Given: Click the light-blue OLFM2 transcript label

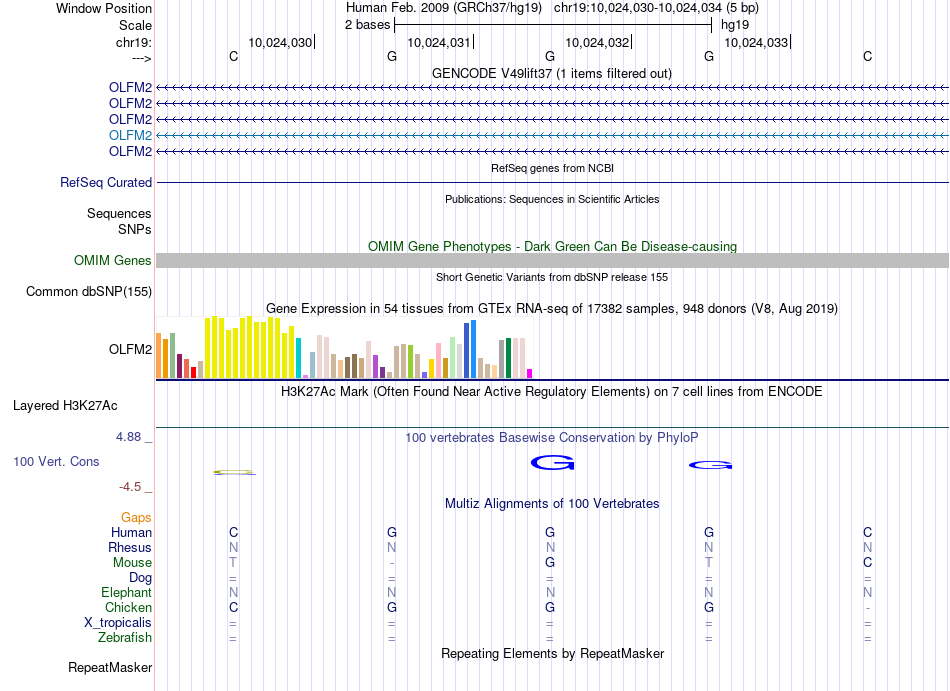Looking at the screenshot, I should click(130, 135).
